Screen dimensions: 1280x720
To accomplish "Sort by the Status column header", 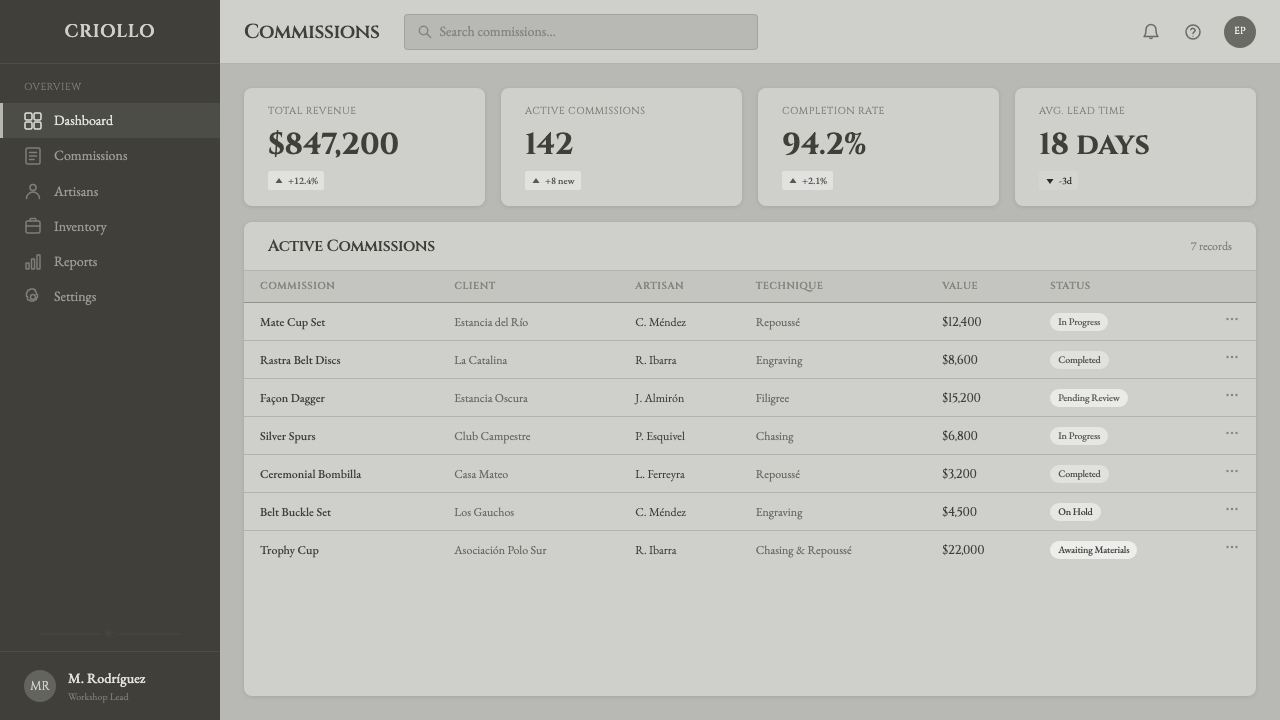I will [x=1069, y=286].
